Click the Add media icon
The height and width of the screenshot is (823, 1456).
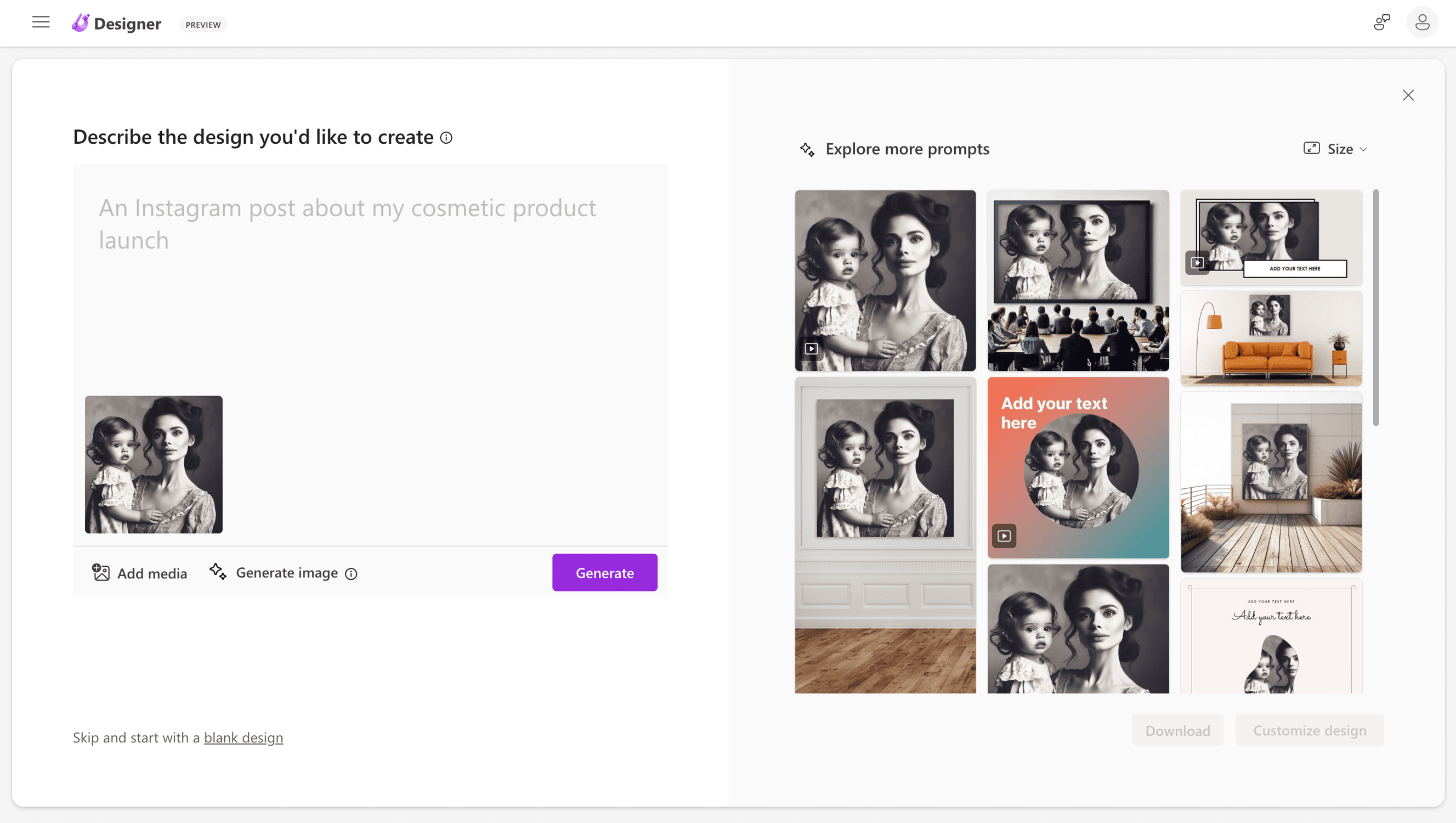pyautogui.click(x=101, y=572)
